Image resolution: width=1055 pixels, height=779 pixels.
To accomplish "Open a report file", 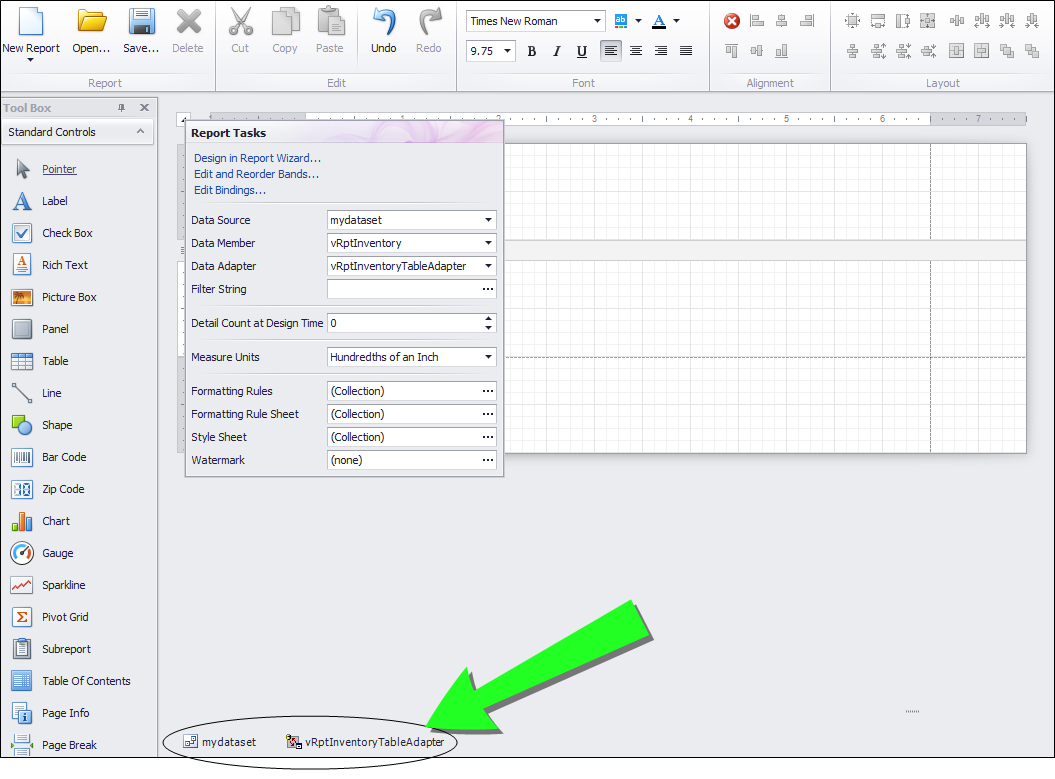I will pos(92,30).
